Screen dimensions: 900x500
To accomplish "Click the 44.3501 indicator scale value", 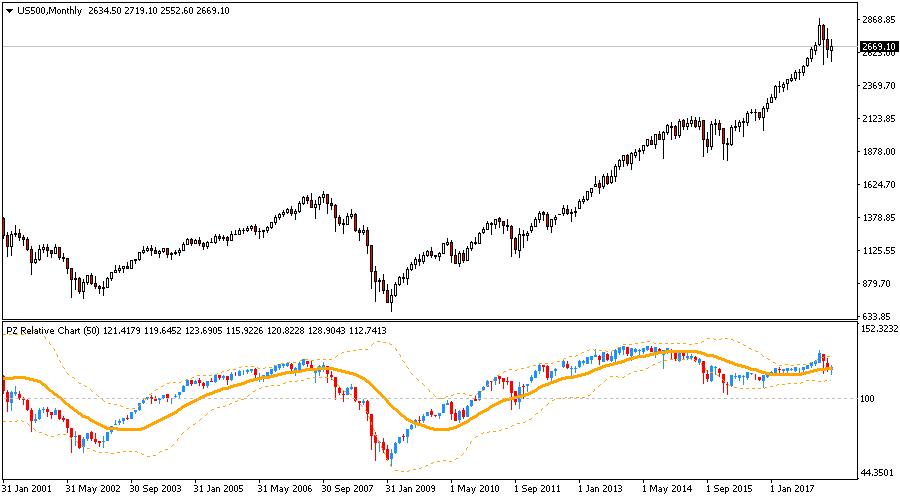I will coord(876,473).
